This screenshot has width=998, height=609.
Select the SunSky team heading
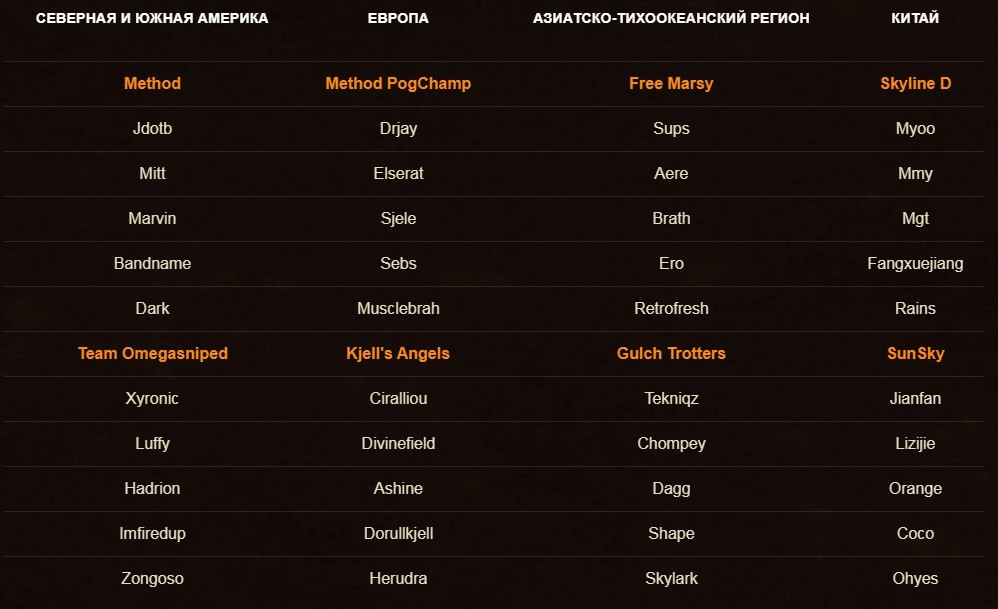(915, 353)
